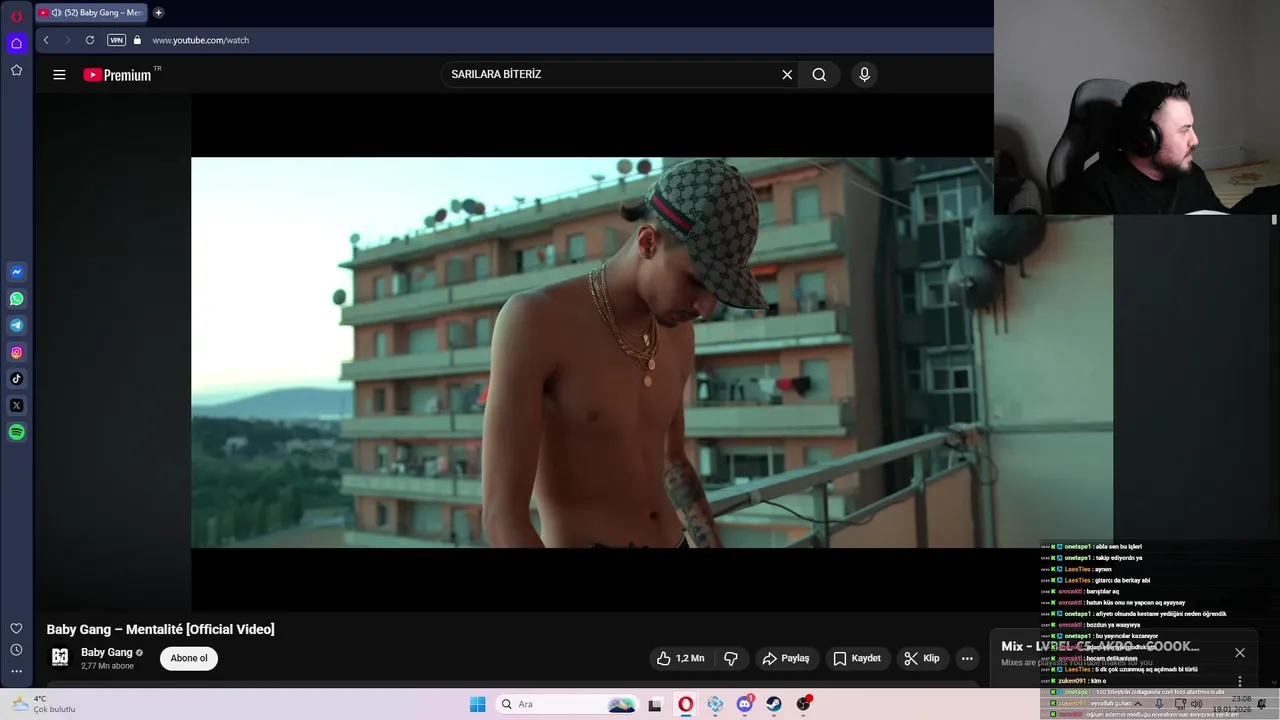Open Steam from the taskbar
Image resolution: width=1280 pixels, height=720 pixels.
pos(774,704)
